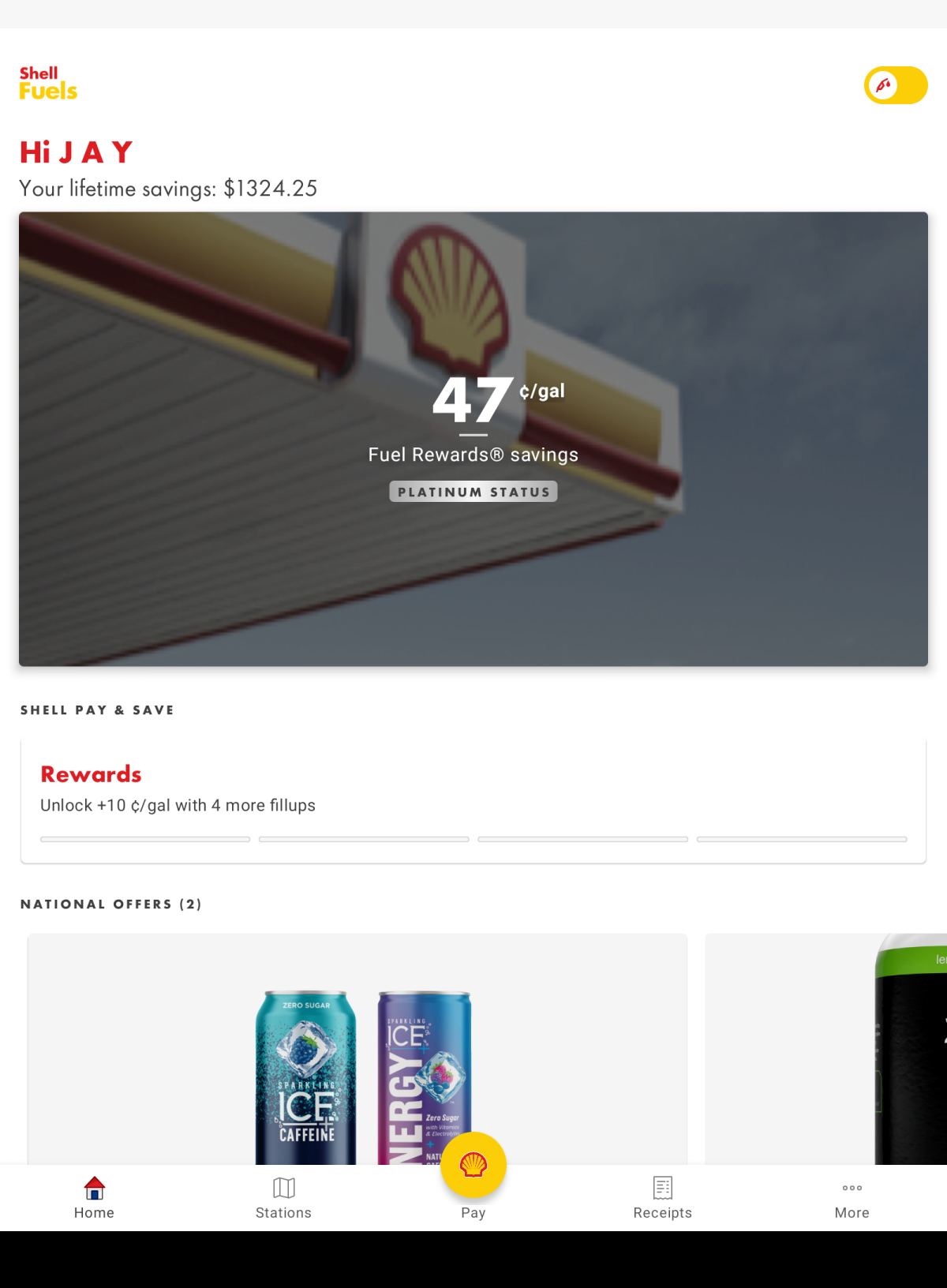Open the Receipts icon
The width and height of the screenshot is (947, 1288).
(x=663, y=1188)
